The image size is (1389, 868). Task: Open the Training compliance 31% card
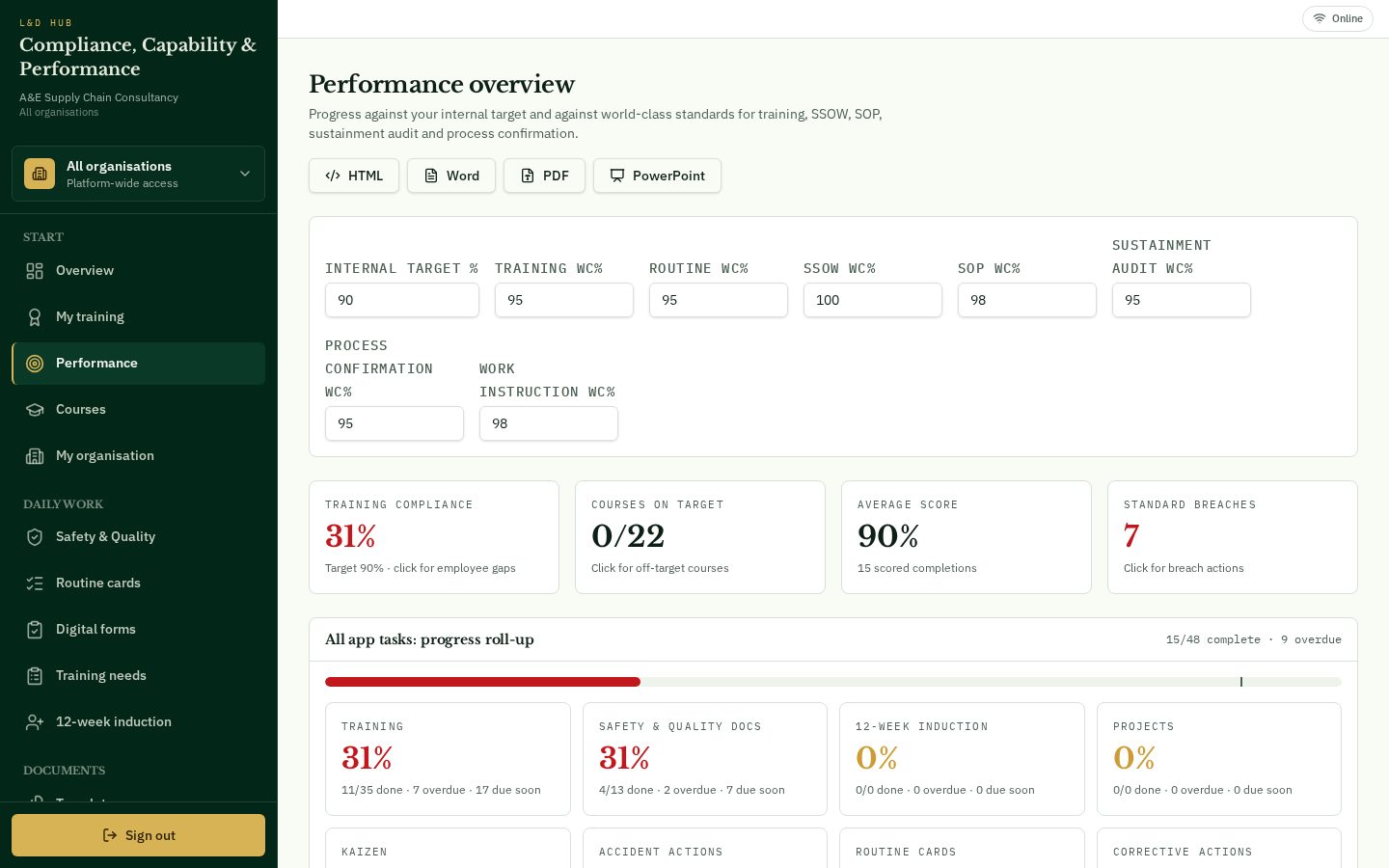[x=434, y=537]
